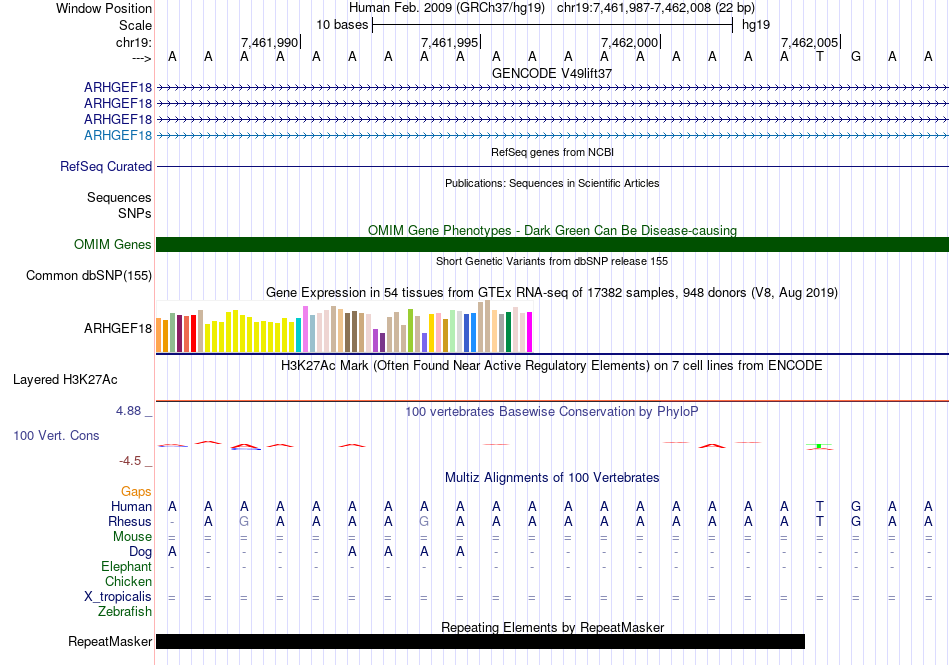
Task: Click the SNPs label of Publications track
Action: point(135,213)
